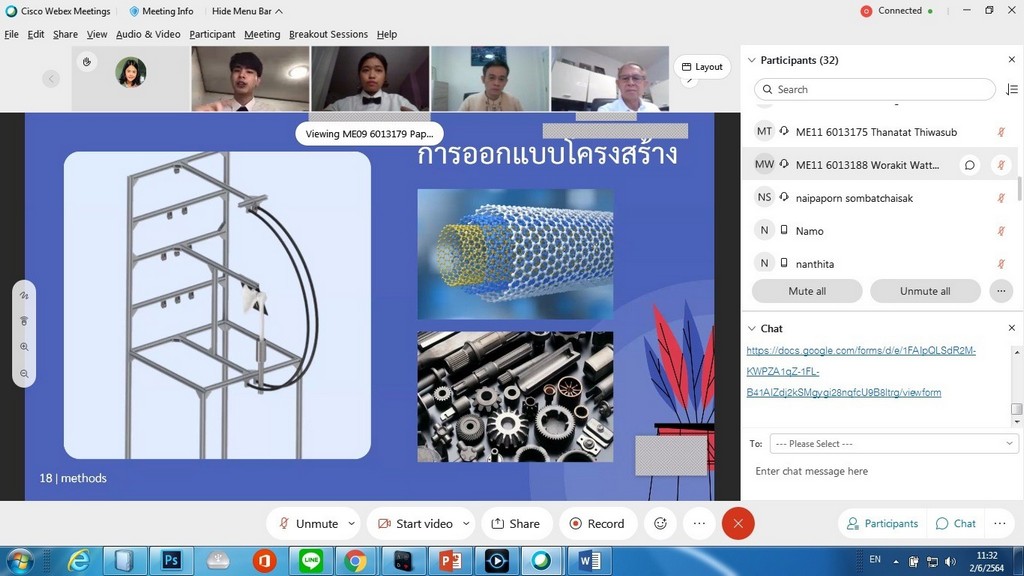Click zoom in icon on left toolbar

[x=24, y=347]
